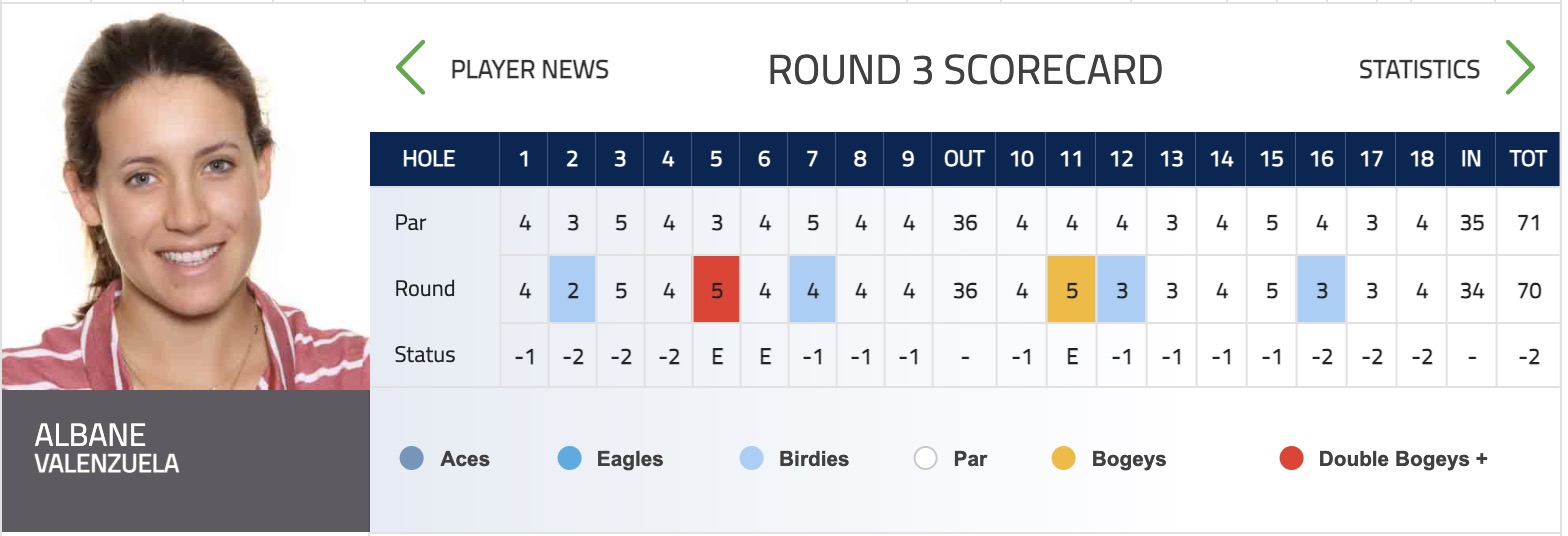Click the Birdies light blue legend dot

(752, 459)
